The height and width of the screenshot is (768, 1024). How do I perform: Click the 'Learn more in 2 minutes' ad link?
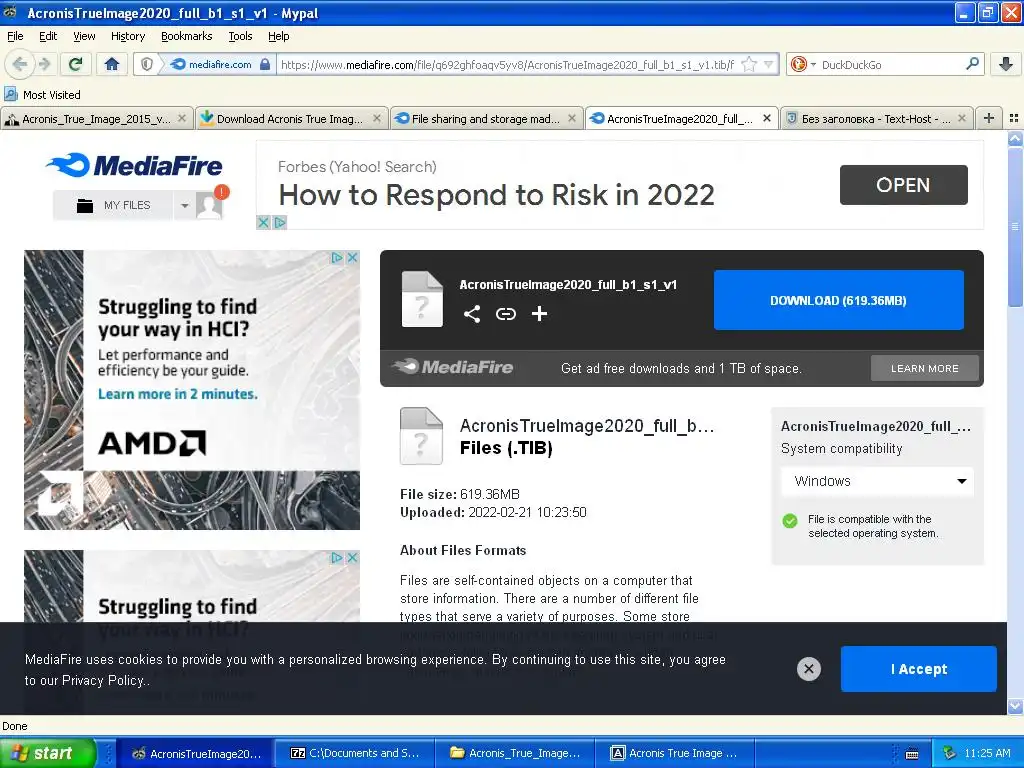(178, 394)
